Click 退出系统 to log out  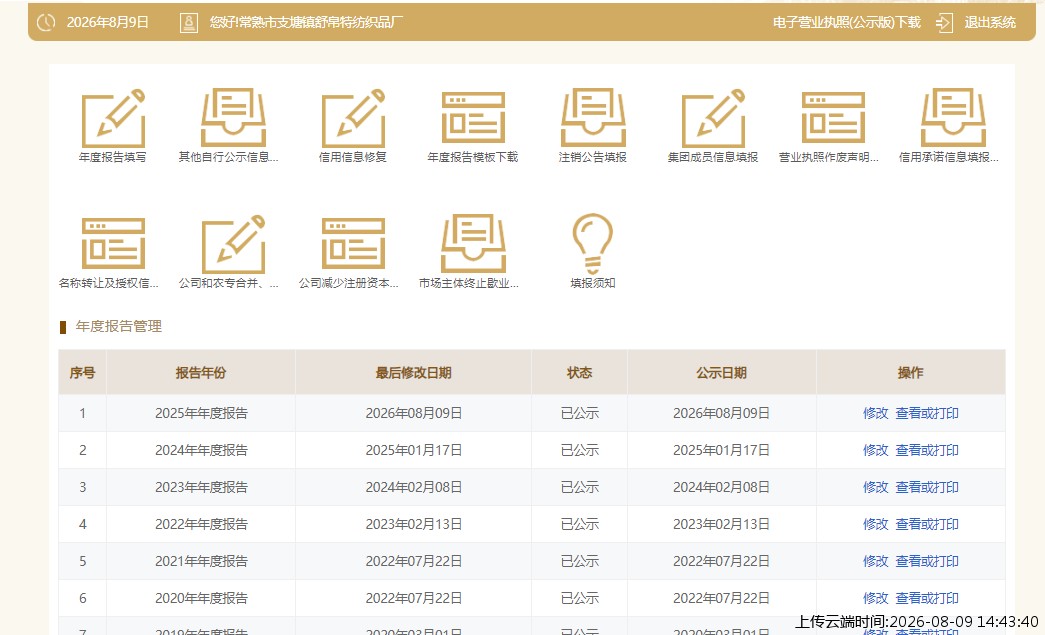pos(990,23)
